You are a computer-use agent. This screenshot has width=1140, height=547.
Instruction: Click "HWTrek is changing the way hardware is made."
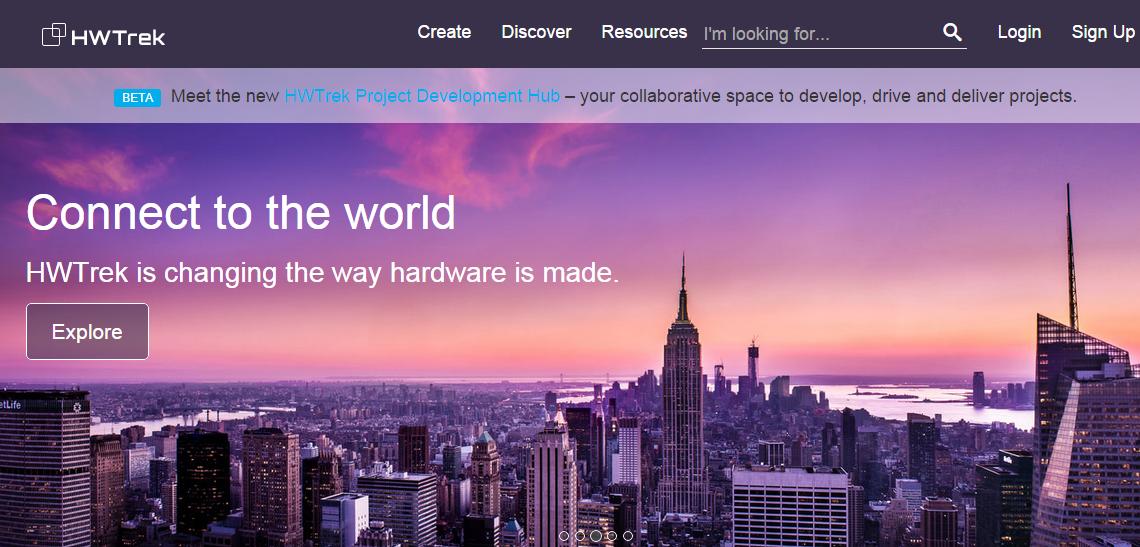pos(323,273)
